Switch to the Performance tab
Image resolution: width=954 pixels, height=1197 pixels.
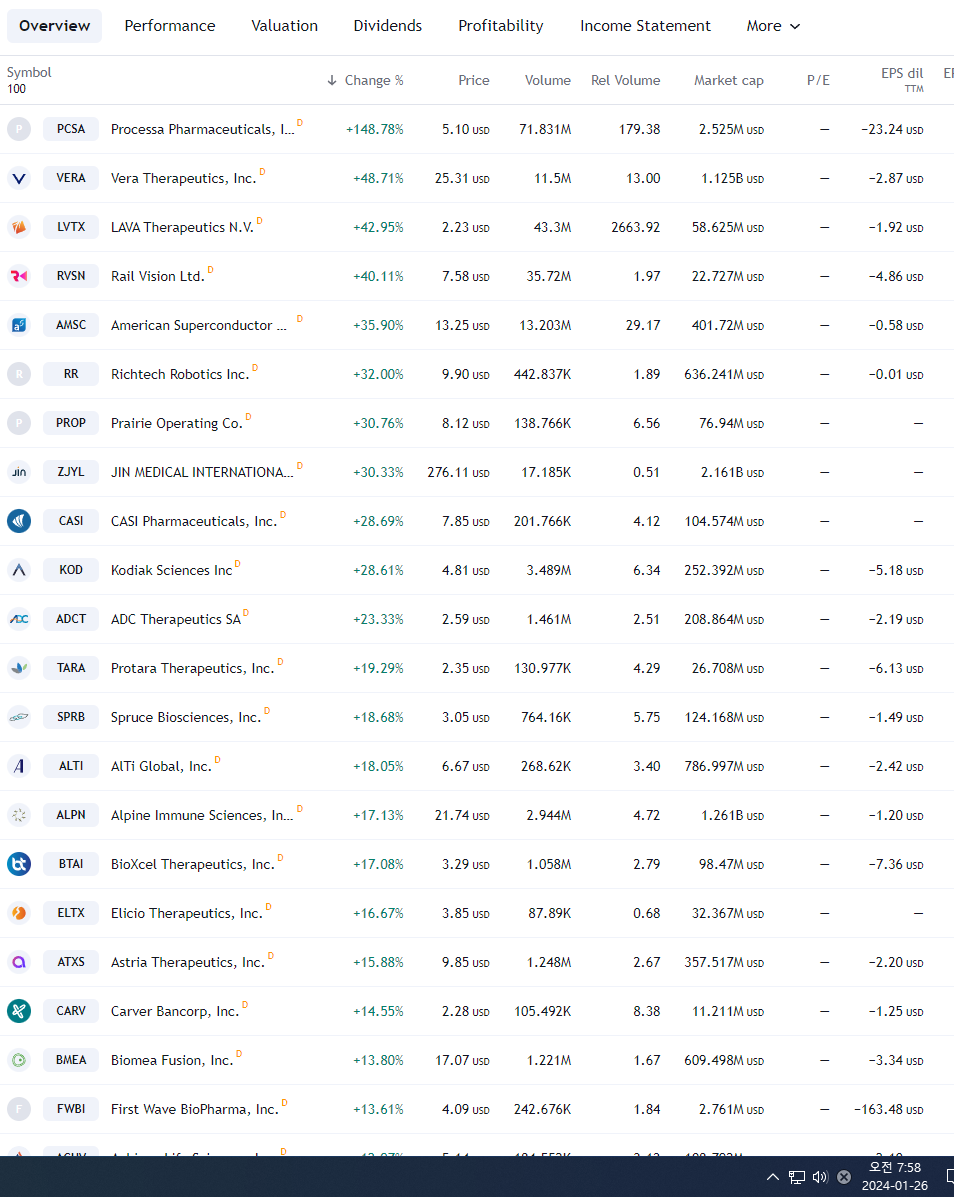170,26
